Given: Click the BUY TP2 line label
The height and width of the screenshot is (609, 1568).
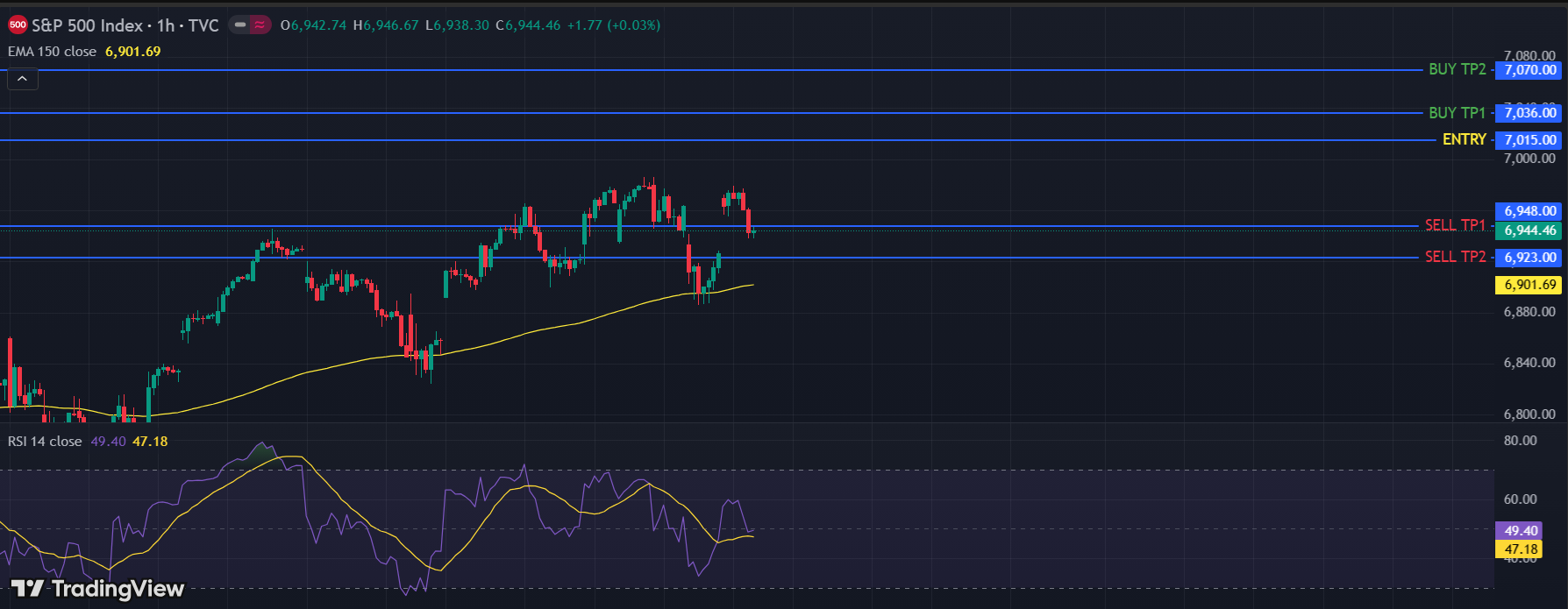Looking at the screenshot, I should (x=1457, y=69).
